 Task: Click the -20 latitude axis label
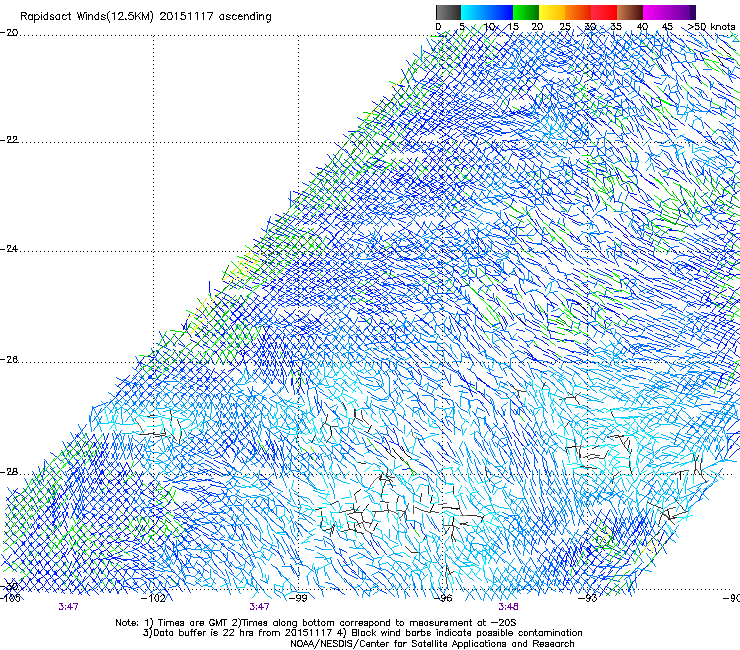[9, 33]
